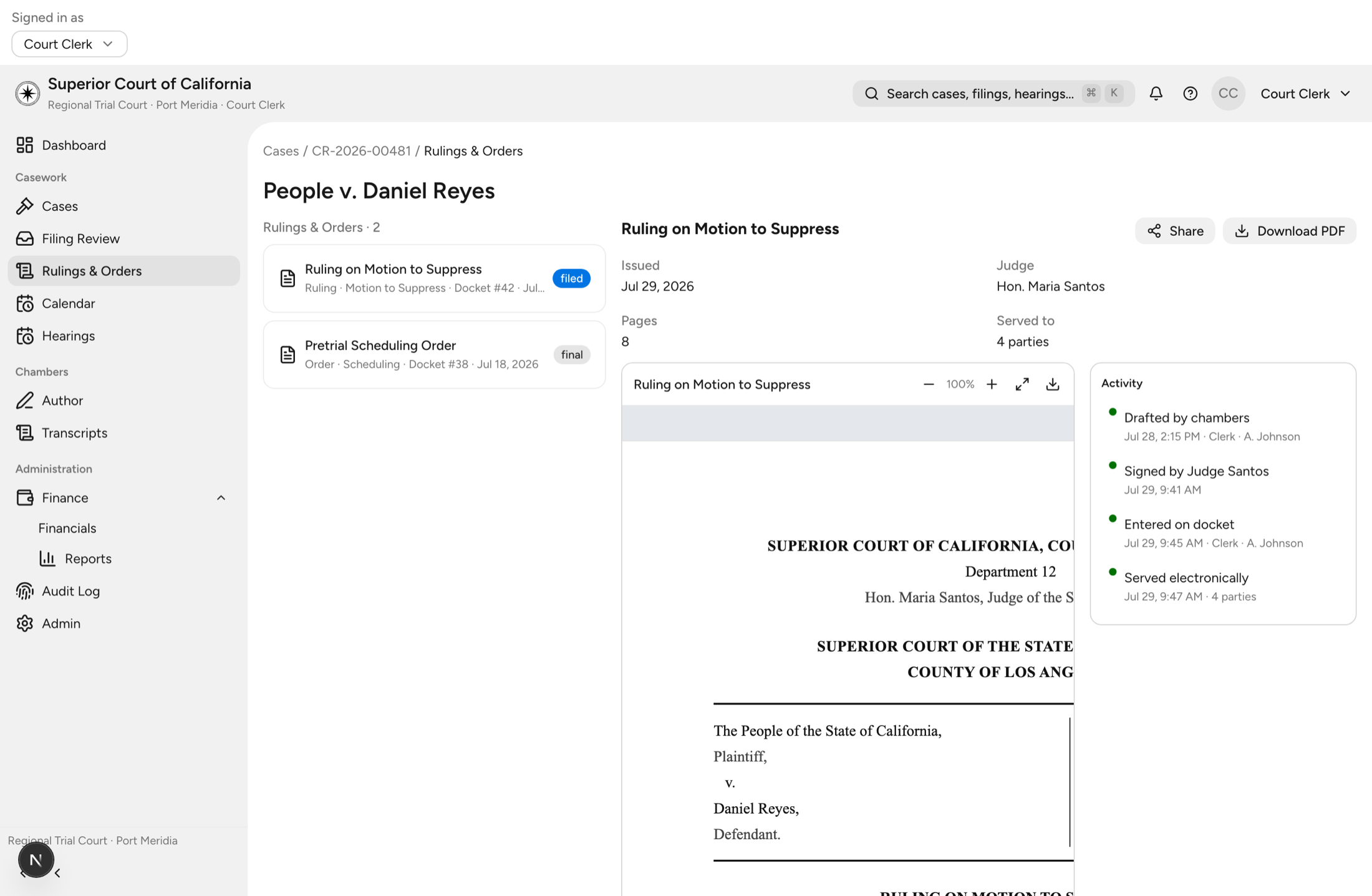Screen dimensions: 1372x896
Task: Select Rulings & Orders in sidebar
Action: click(123, 271)
